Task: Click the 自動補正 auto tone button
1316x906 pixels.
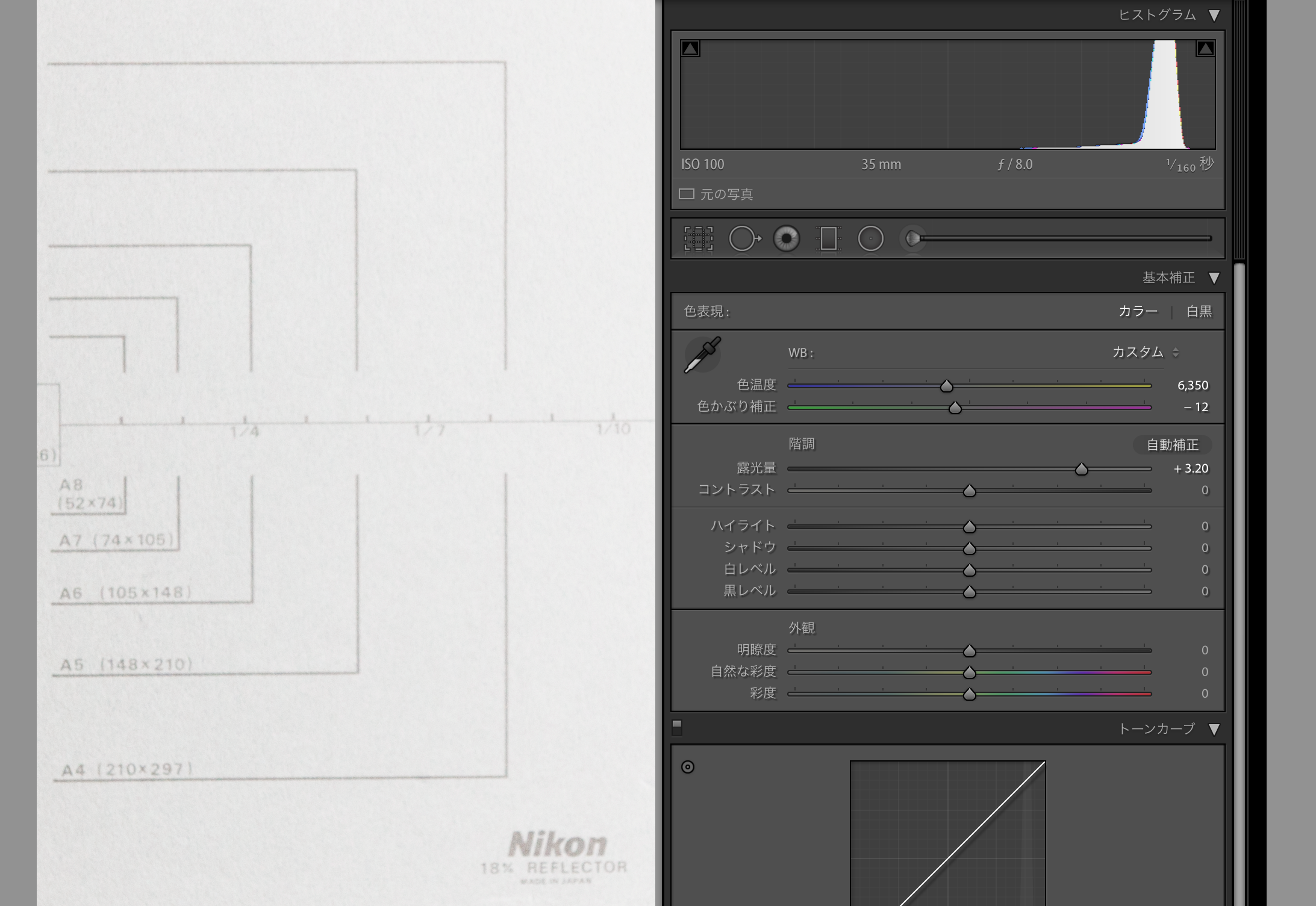Action: 1172,445
